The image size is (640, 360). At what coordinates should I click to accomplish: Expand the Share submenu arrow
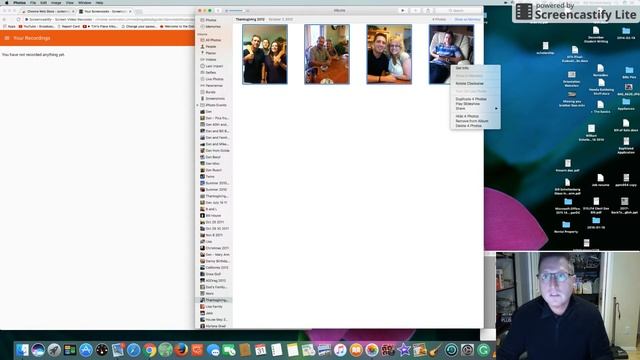[x=497, y=109]
